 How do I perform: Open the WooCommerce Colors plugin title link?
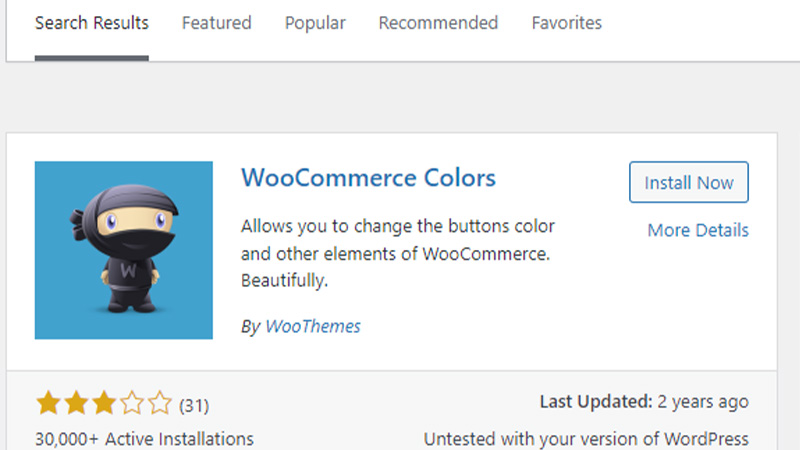[368, 178]
